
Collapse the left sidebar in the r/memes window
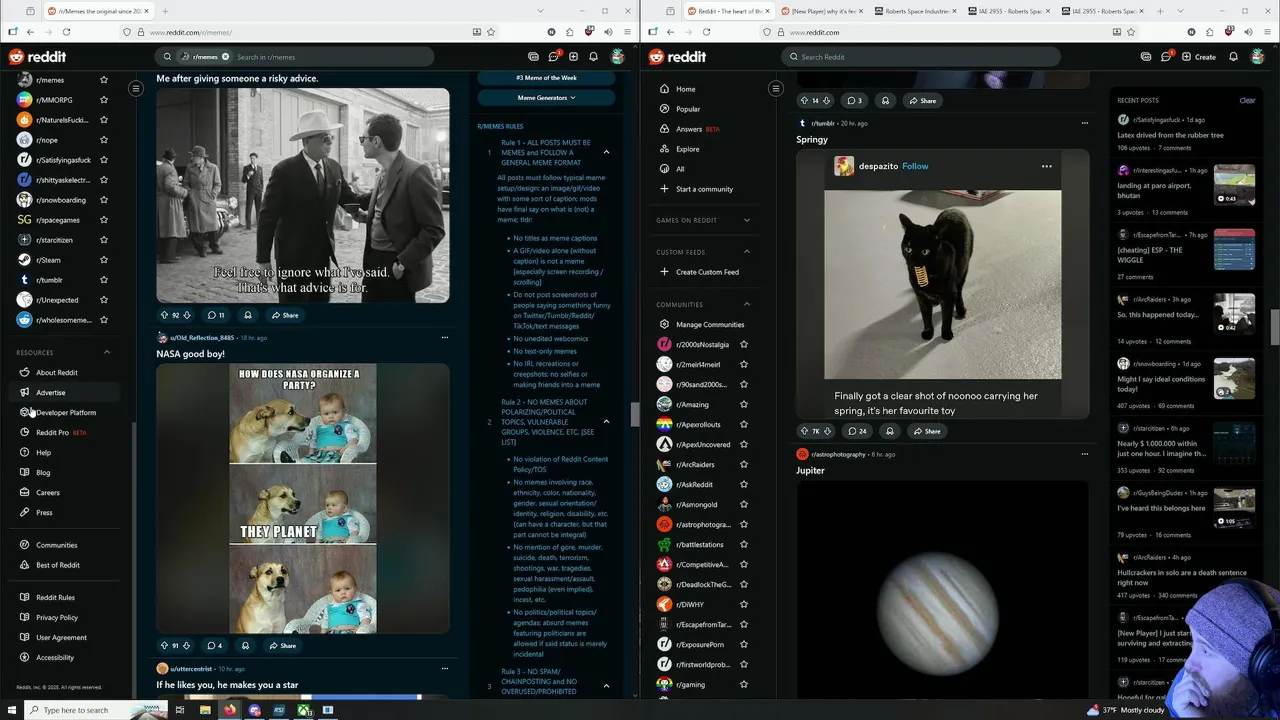[136, 88]
